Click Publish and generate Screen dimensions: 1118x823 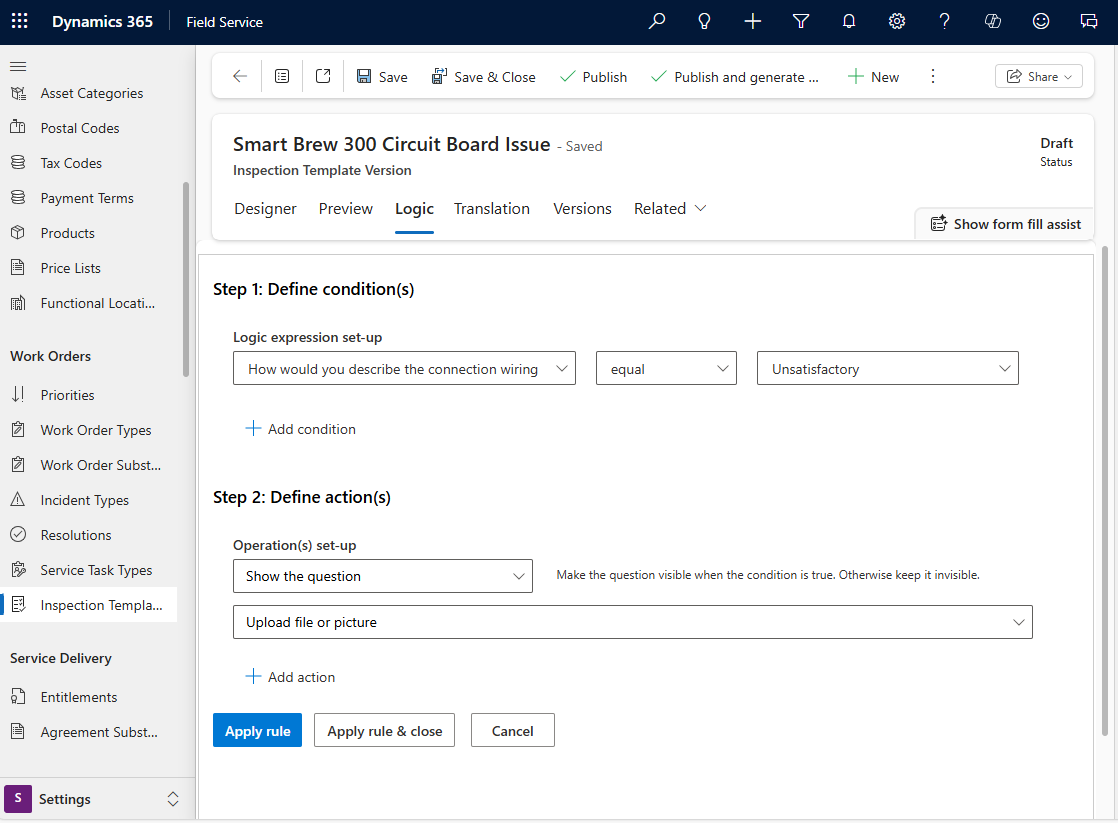tap(735, 76)
